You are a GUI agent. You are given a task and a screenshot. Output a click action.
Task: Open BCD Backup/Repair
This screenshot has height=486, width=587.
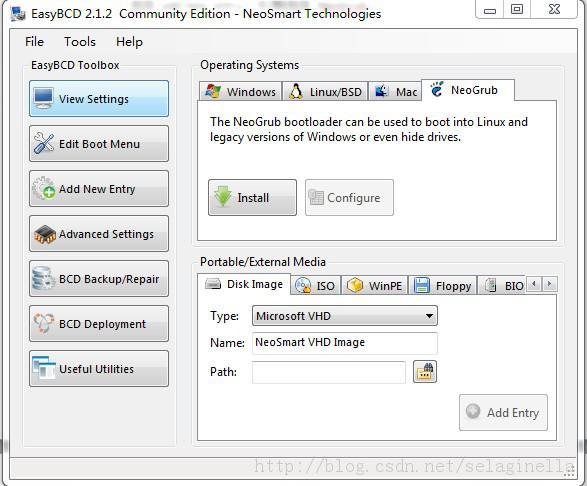[x=99, y=279]
